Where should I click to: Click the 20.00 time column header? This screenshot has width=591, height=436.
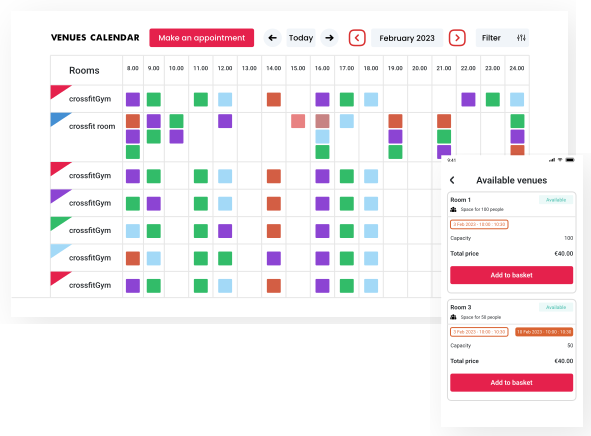(420, 68)
